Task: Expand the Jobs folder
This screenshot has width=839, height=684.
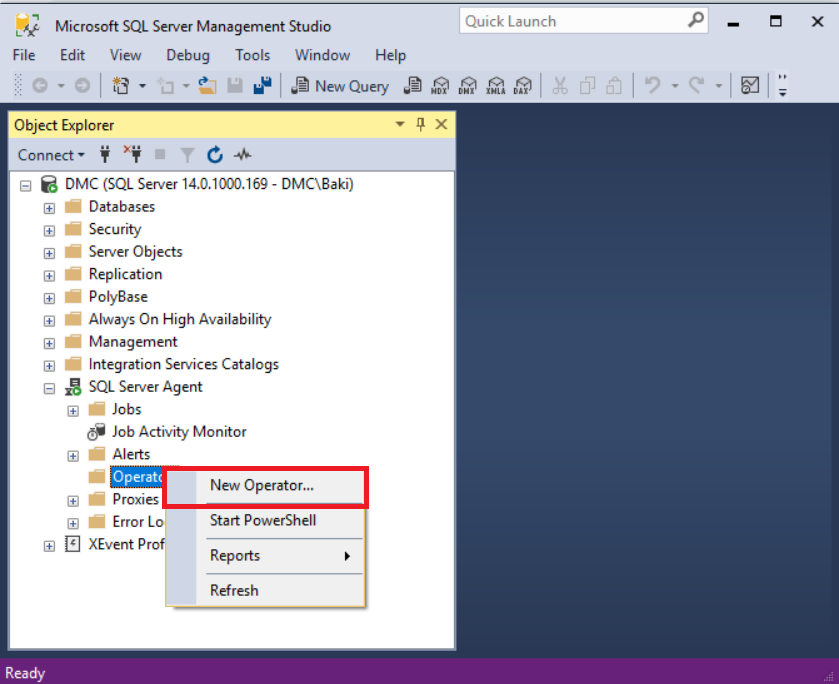Action: (x=73, y=410)
